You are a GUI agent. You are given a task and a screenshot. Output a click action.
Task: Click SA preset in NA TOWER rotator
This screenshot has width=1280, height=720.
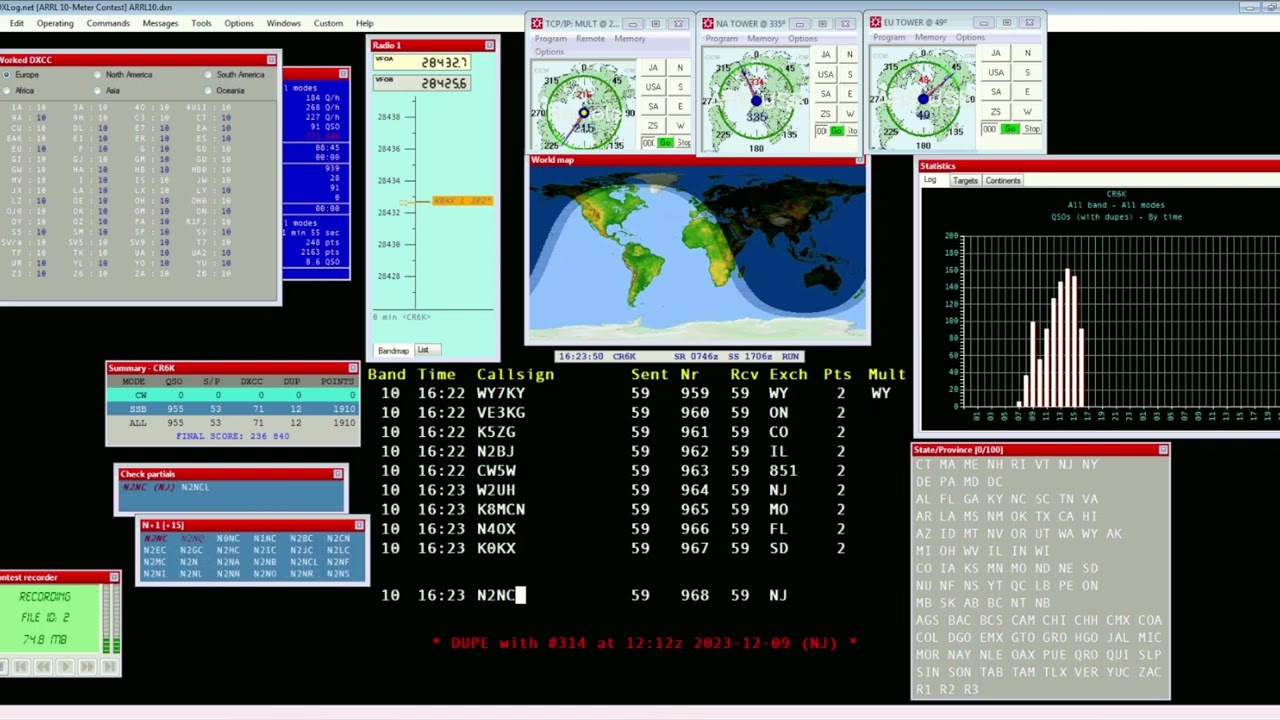click(x=826, y=93)
